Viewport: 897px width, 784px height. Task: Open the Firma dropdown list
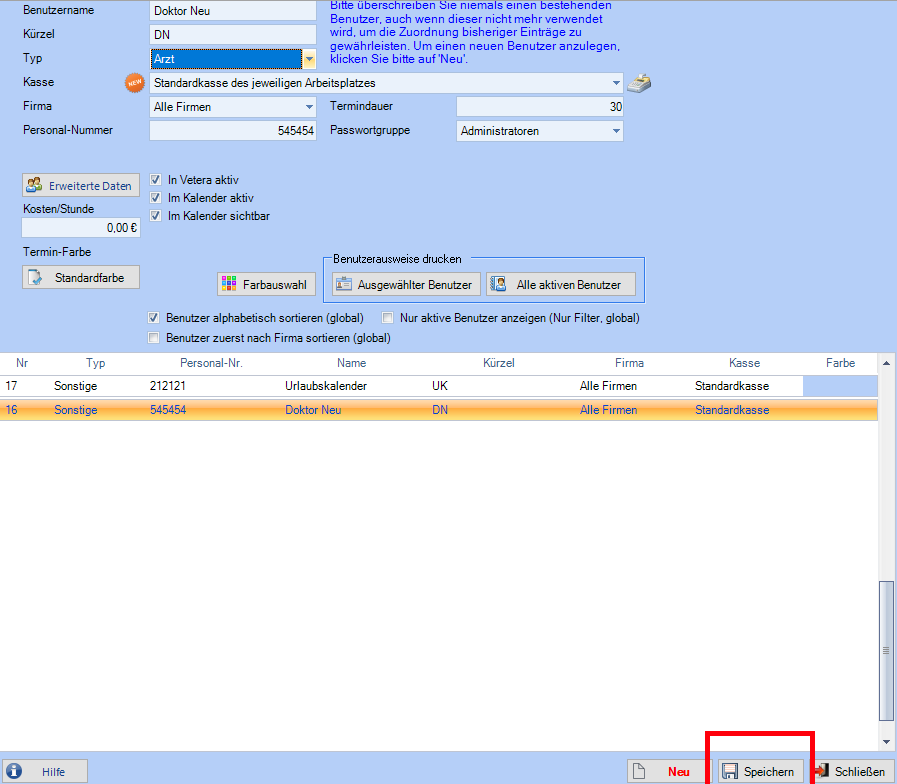point(309,107)
